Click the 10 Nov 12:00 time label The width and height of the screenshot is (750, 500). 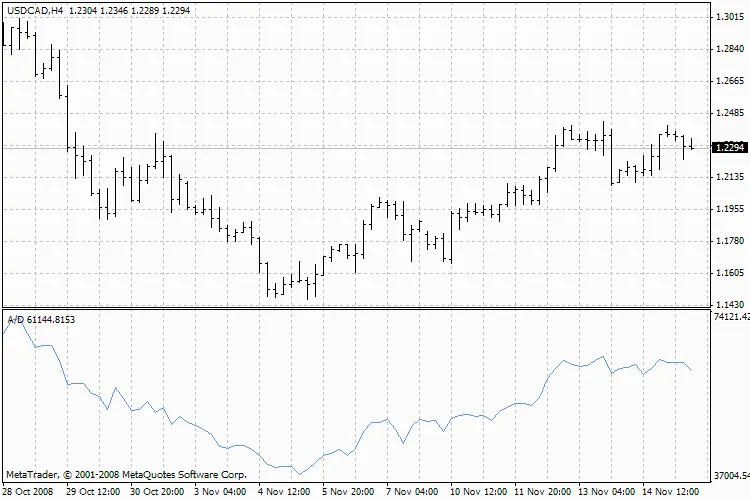click(x=477, y=492)
